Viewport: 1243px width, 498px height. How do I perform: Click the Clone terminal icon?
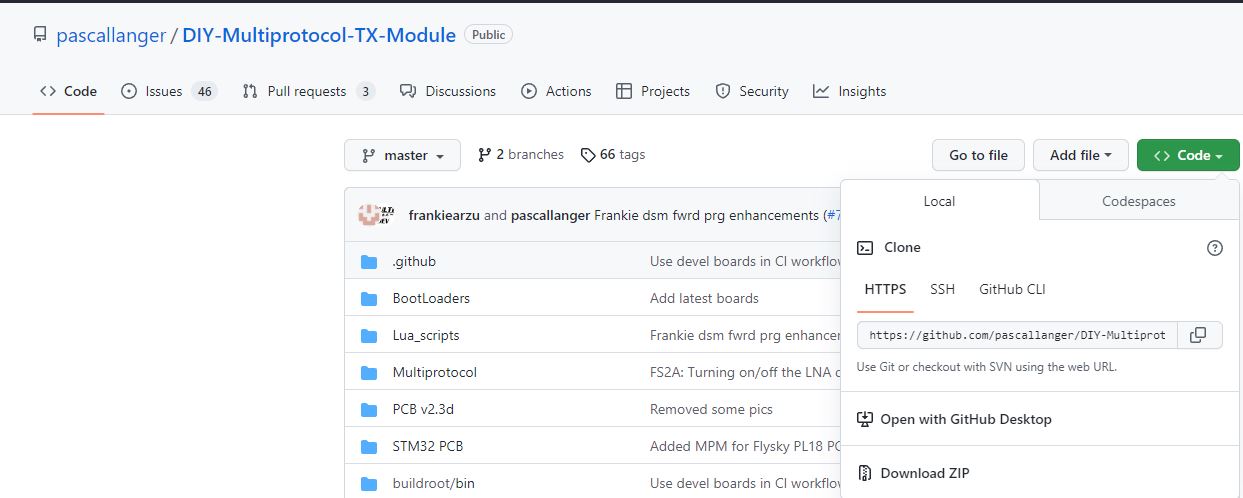(x=865, y=248)
